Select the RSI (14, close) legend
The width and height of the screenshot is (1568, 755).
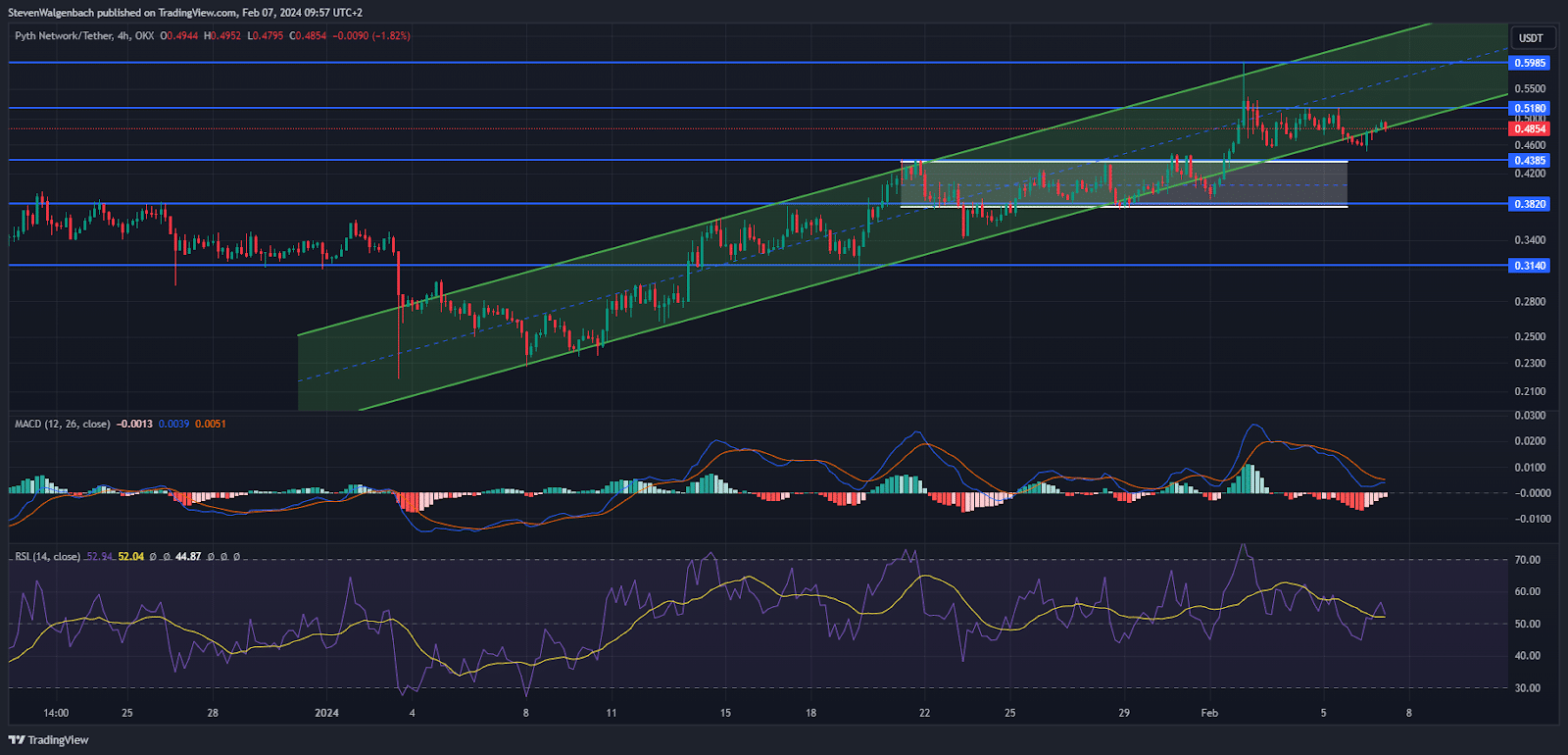coord(48,557)
